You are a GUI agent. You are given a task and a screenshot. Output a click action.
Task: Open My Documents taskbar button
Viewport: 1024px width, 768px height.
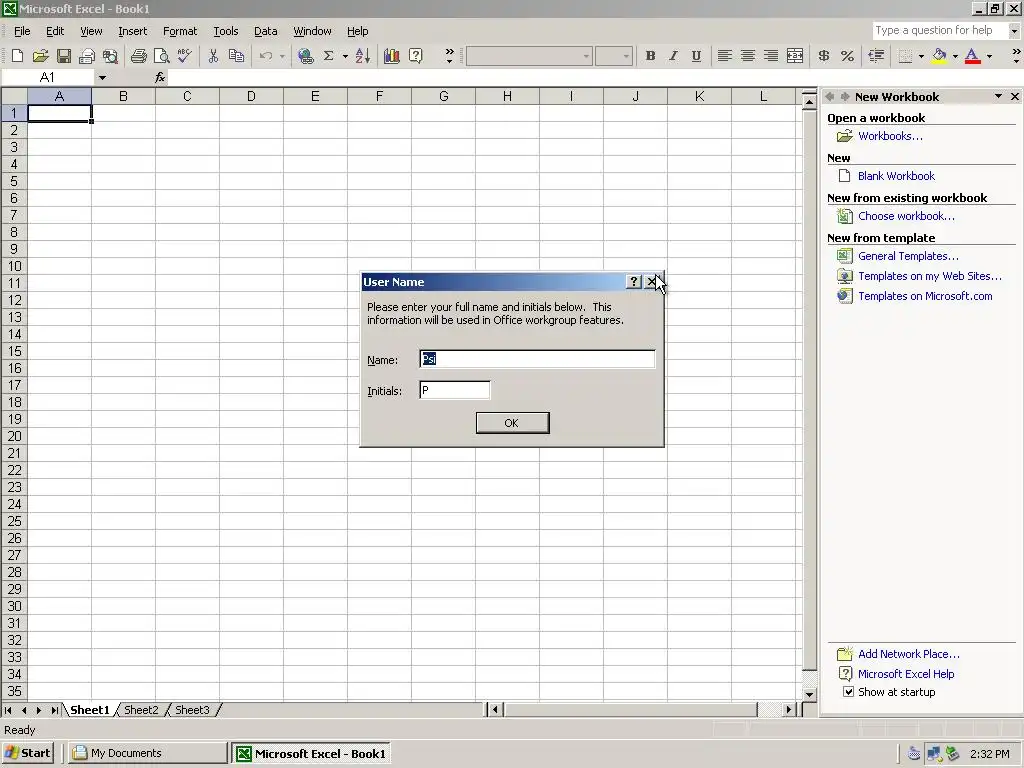pyautogui.click(x=147, y=753)
